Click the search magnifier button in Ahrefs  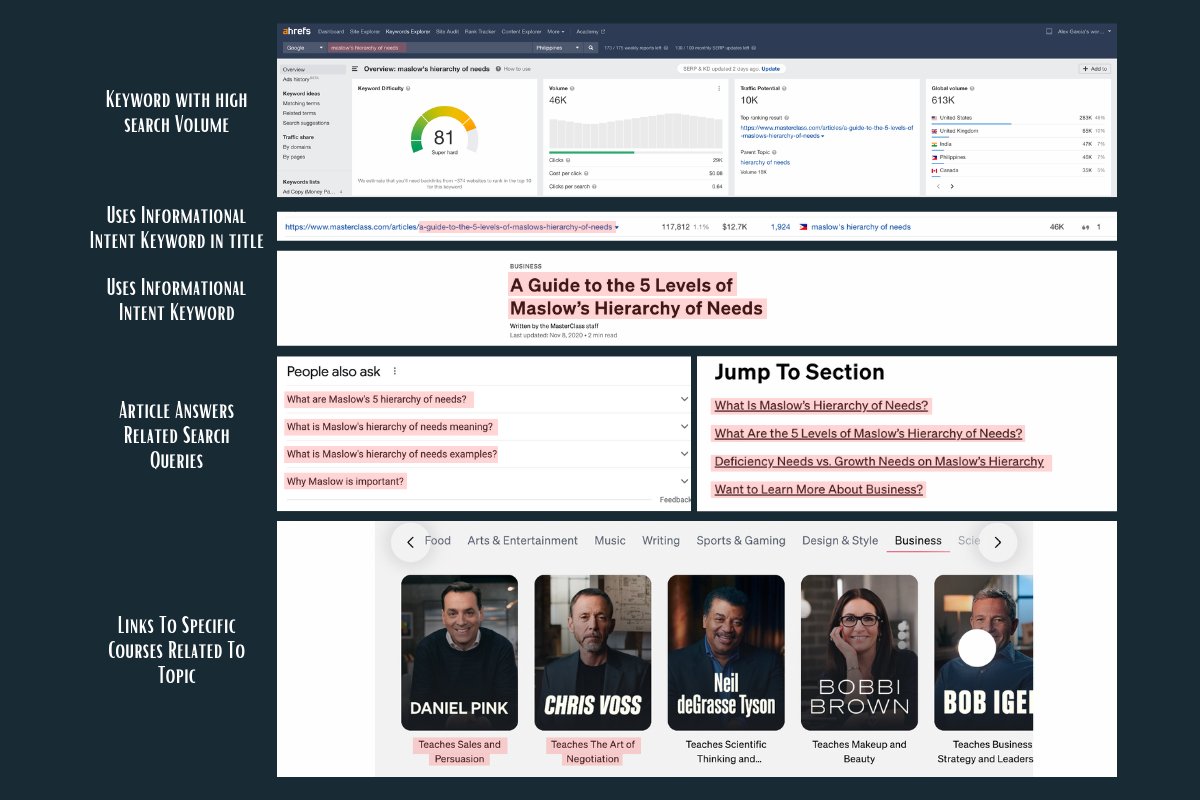tap(591, 48)
